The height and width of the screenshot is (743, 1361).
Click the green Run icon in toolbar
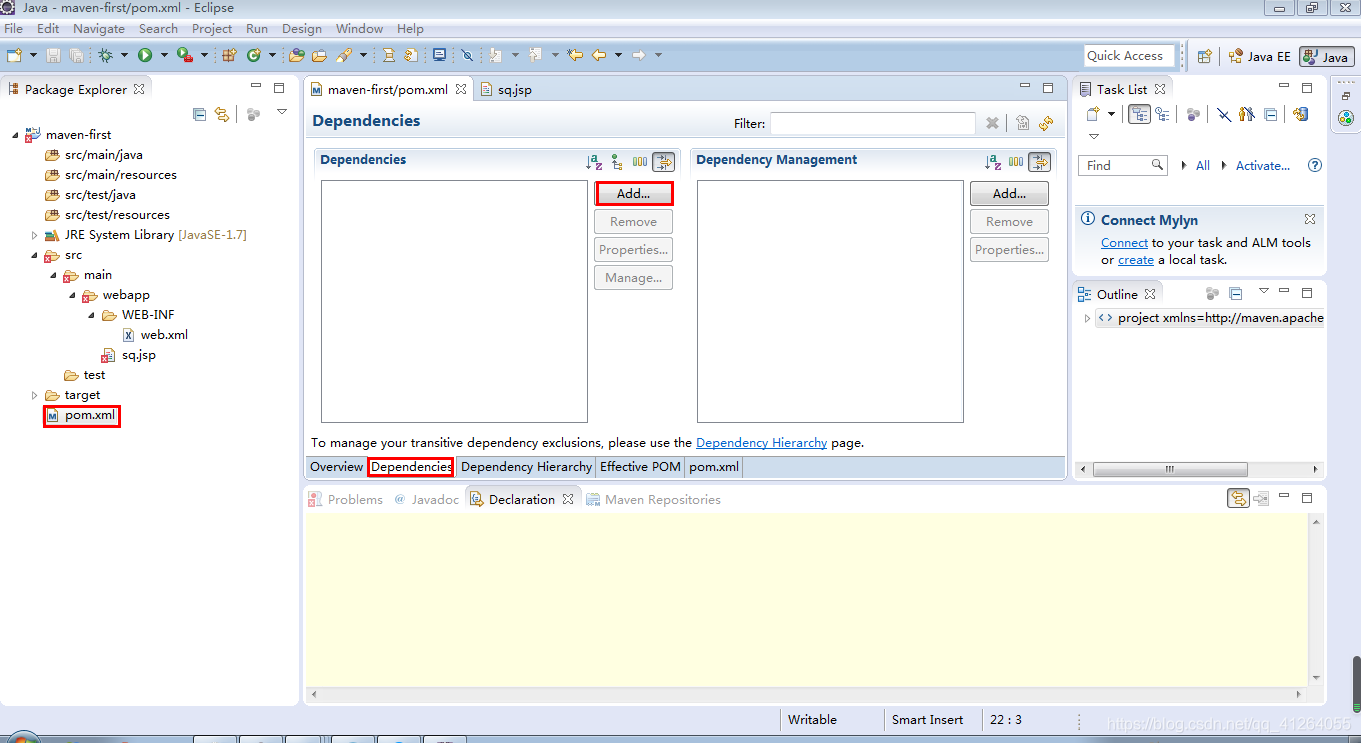pyautogui.click(x=145, y=55)
